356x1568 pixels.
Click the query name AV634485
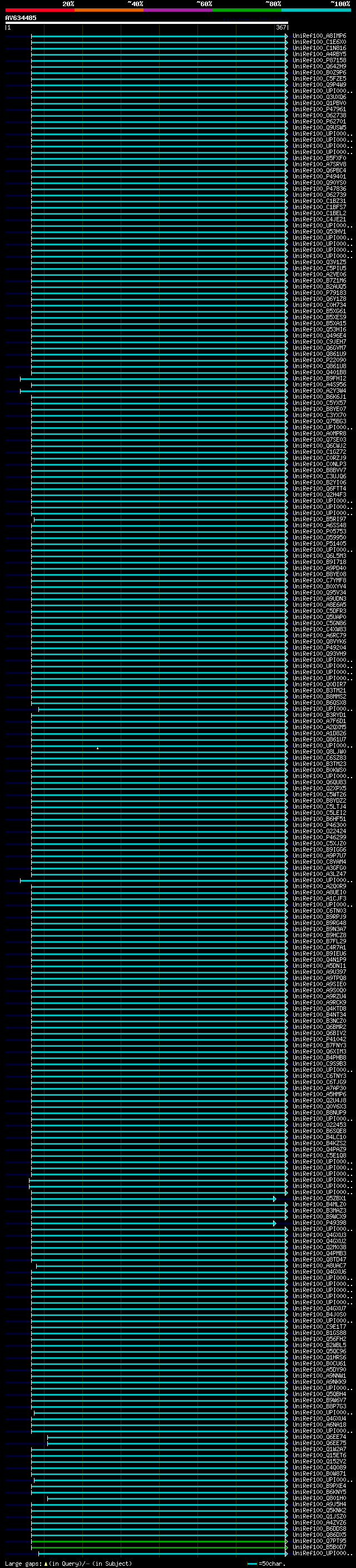click(x=21, y=18)
